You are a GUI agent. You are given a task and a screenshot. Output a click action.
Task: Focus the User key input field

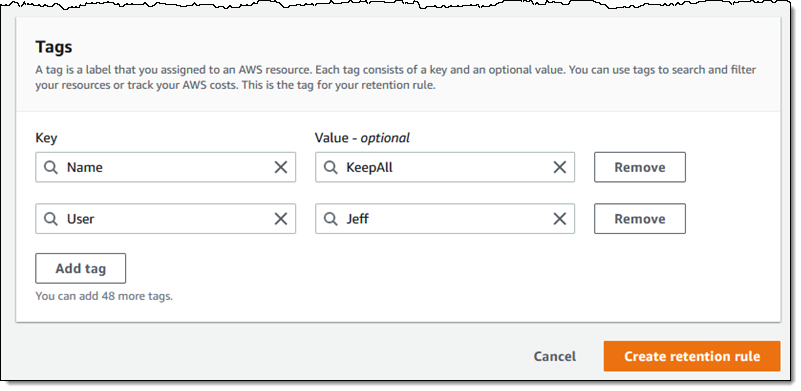coord(166,219)
